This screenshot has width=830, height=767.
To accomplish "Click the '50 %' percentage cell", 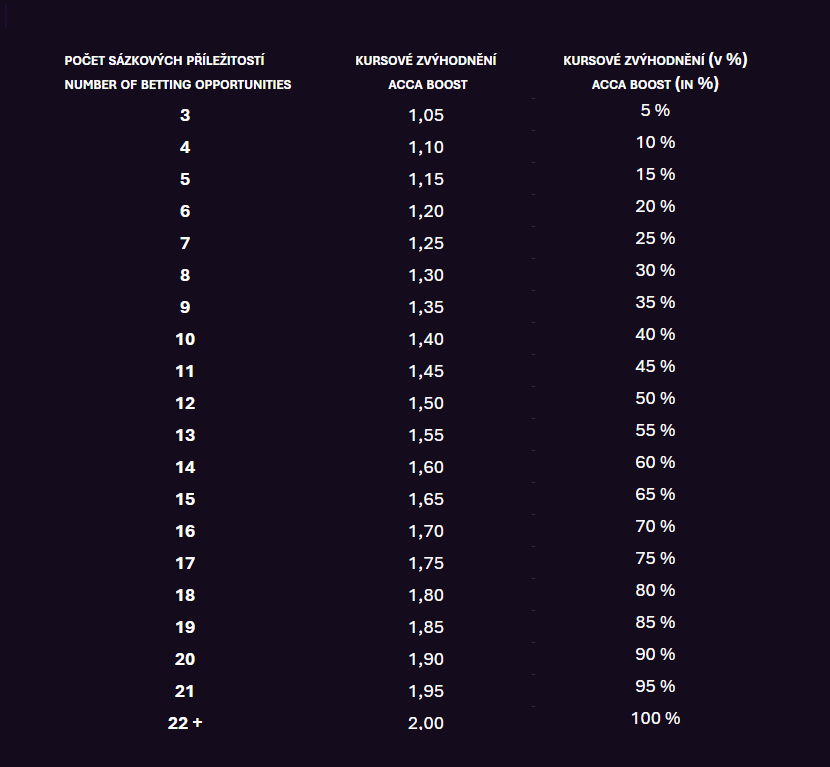I will point(655,399).
